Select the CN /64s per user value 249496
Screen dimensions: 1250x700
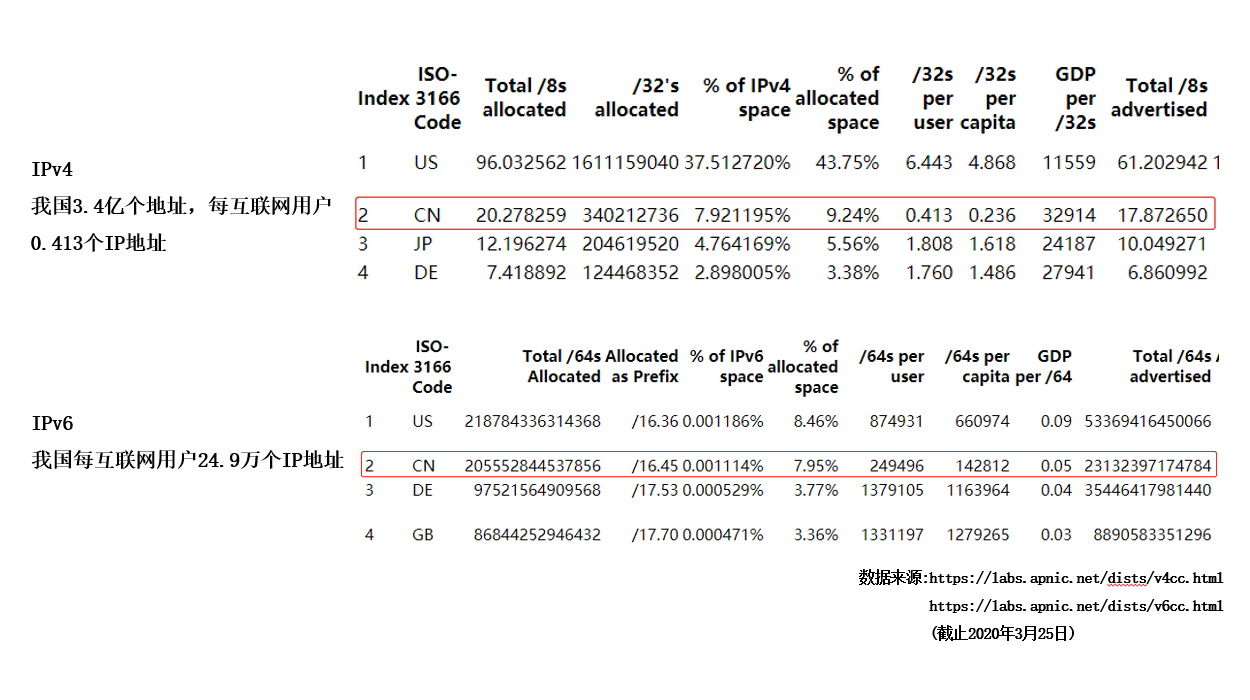click(896, 466)
